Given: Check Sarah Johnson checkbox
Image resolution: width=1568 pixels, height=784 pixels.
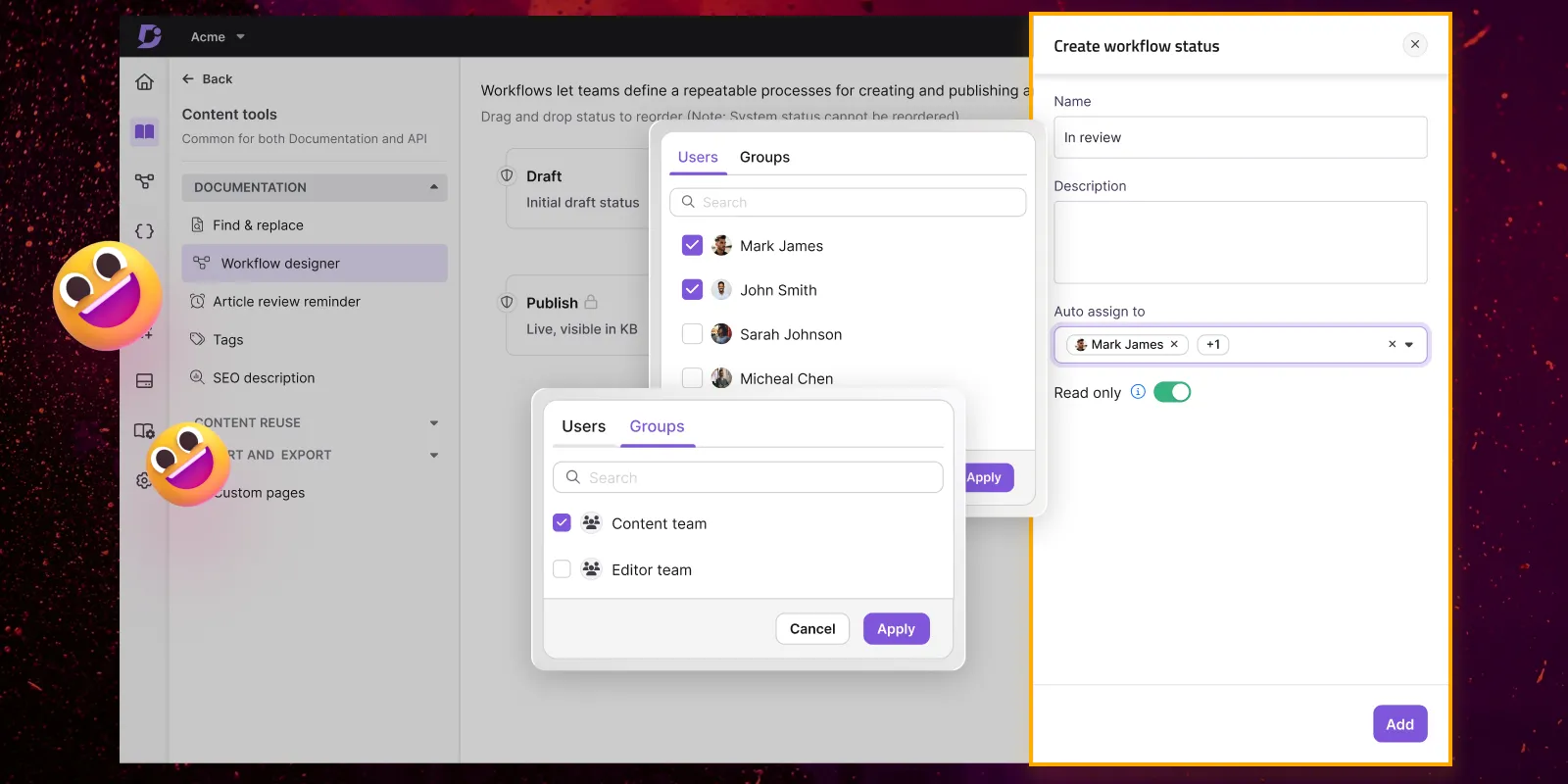Looking at the screenshot, I should [x=692, y=333].
